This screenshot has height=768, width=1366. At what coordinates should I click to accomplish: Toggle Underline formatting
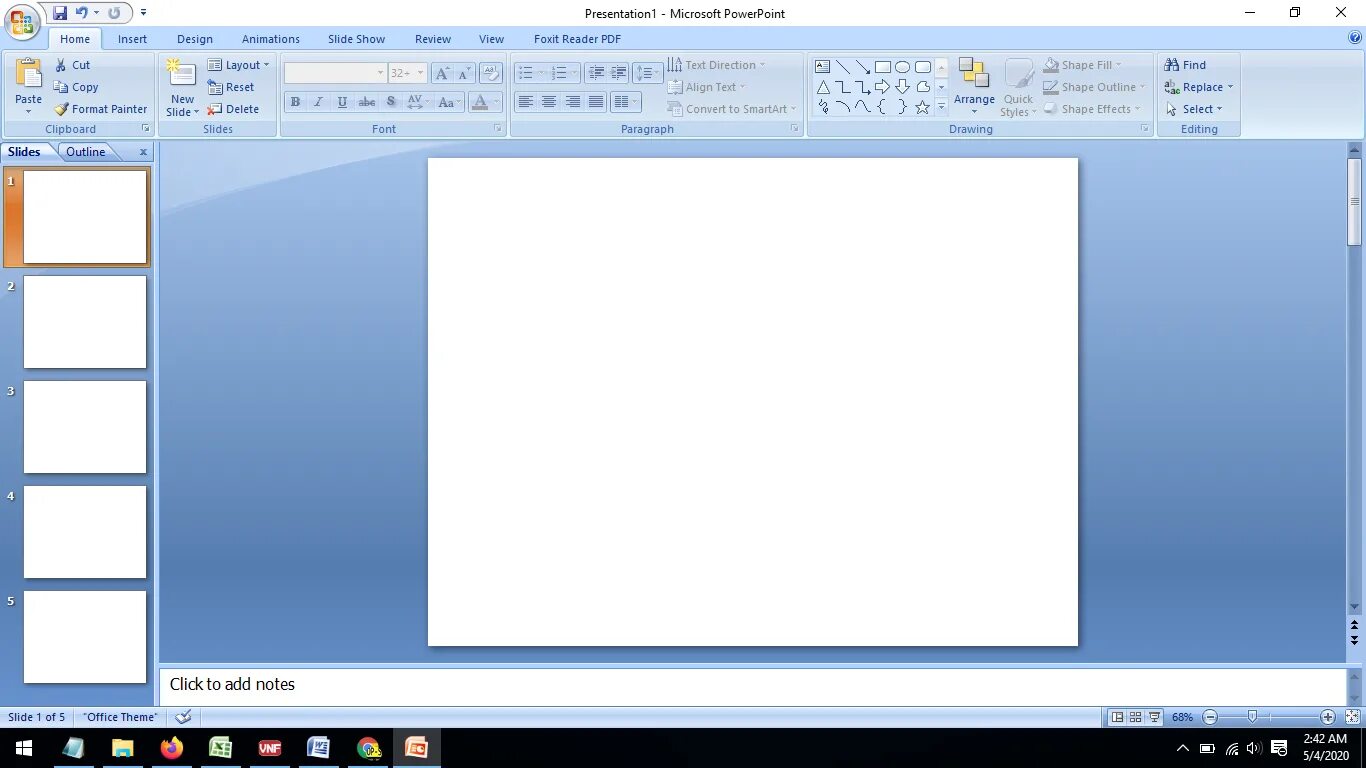tap(343, 102)
